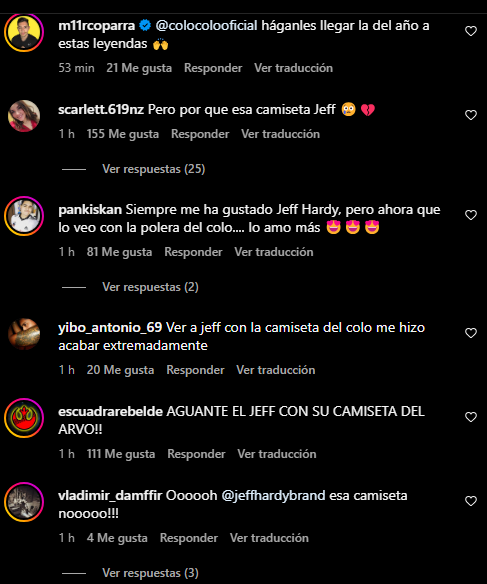Image resolution: width=487 pixels, height=584 pixels.
Task: Open escuadrarebelde's rebel logo avatar
Action: (24, 418)
